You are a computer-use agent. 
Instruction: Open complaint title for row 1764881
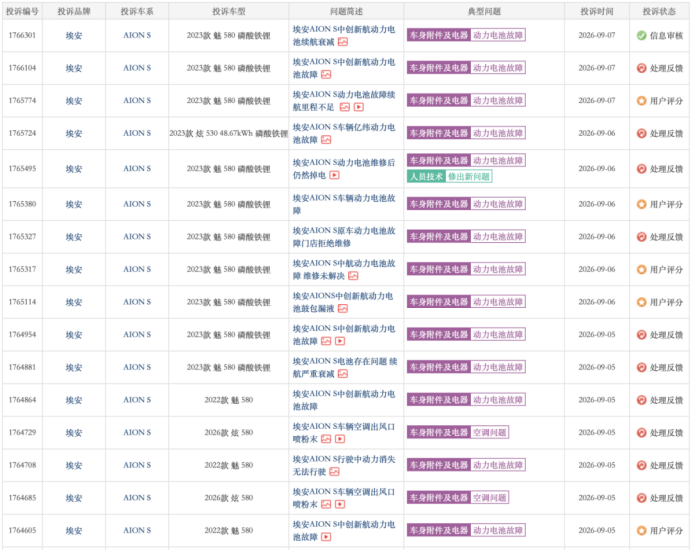(x=345, y=367)
